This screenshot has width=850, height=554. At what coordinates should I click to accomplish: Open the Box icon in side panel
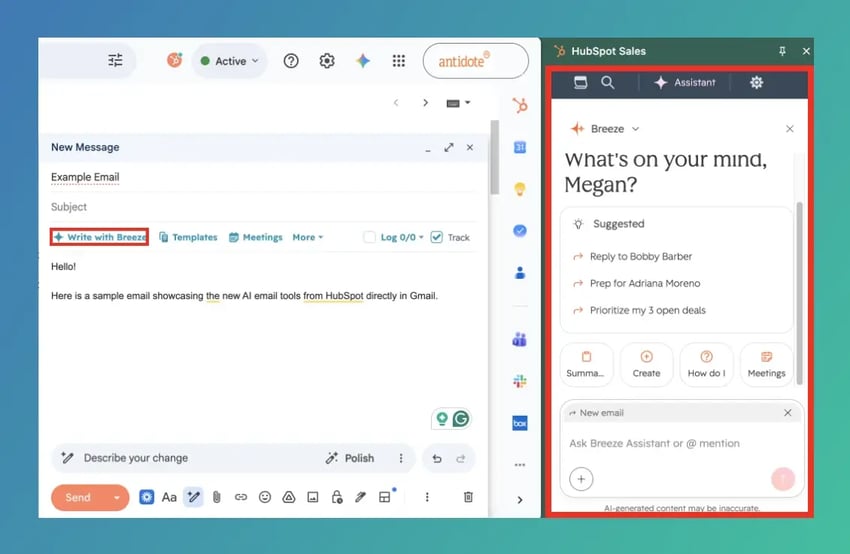click(x=520, y=423)
